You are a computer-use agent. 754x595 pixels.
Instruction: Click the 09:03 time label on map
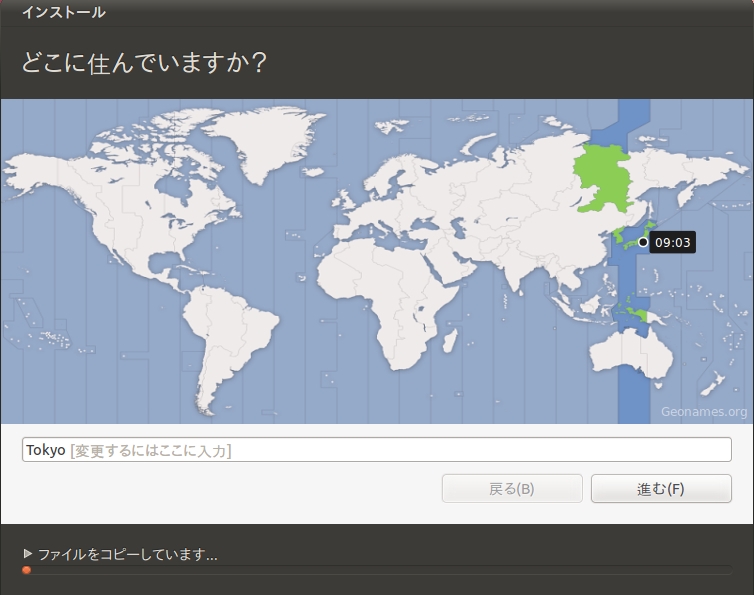click(x=672, y=242)
